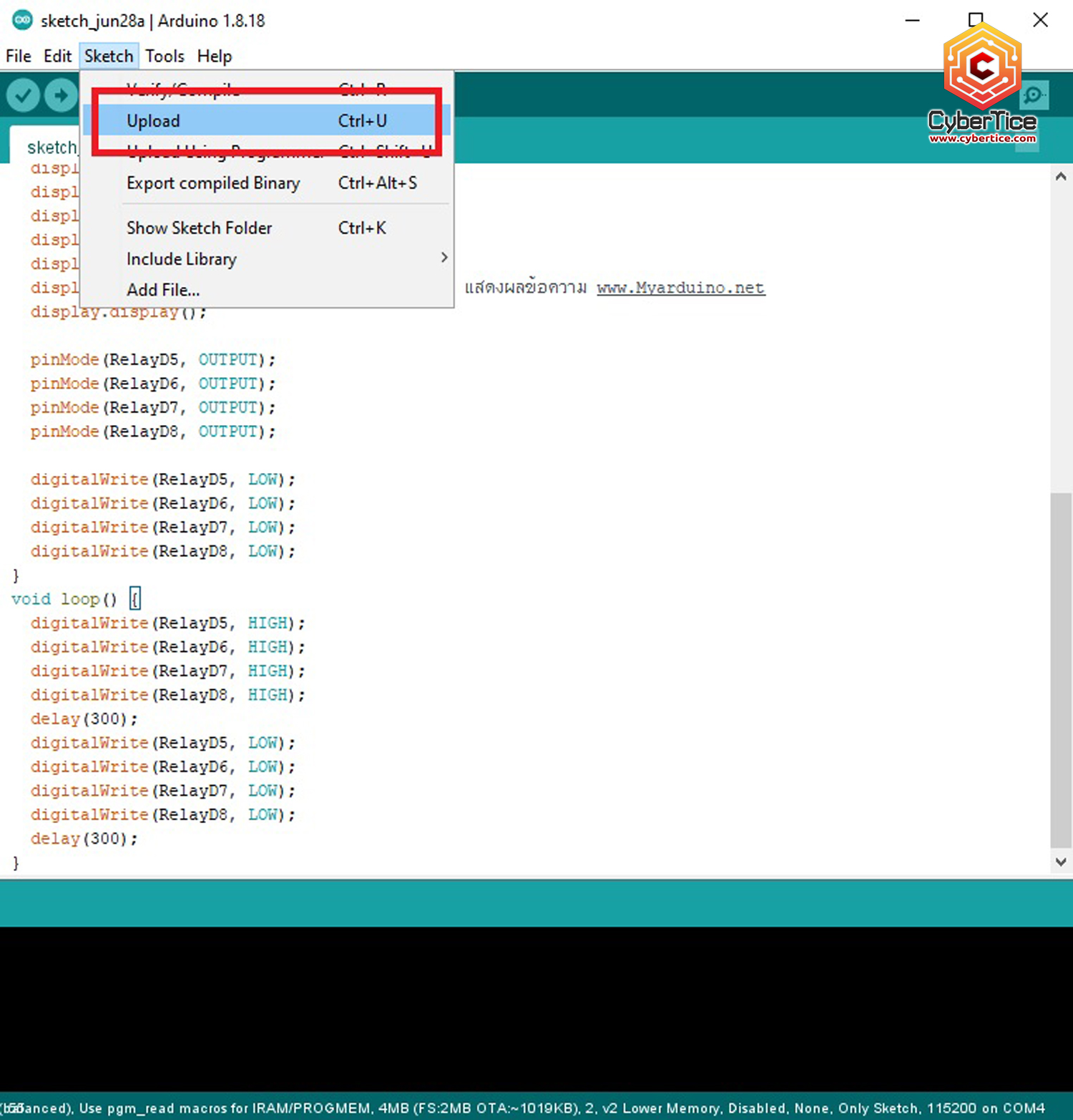Open Serial Monitor with the magnifier icon
The image size is (1073, 1120).
coord(1034,94)
